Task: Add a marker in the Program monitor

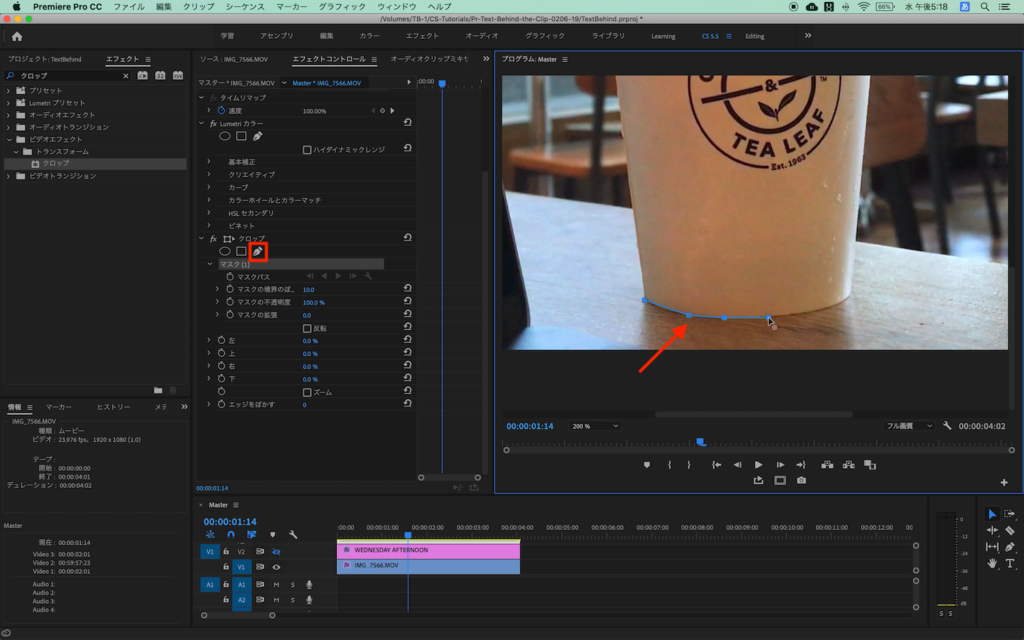Action: [647, 465]
